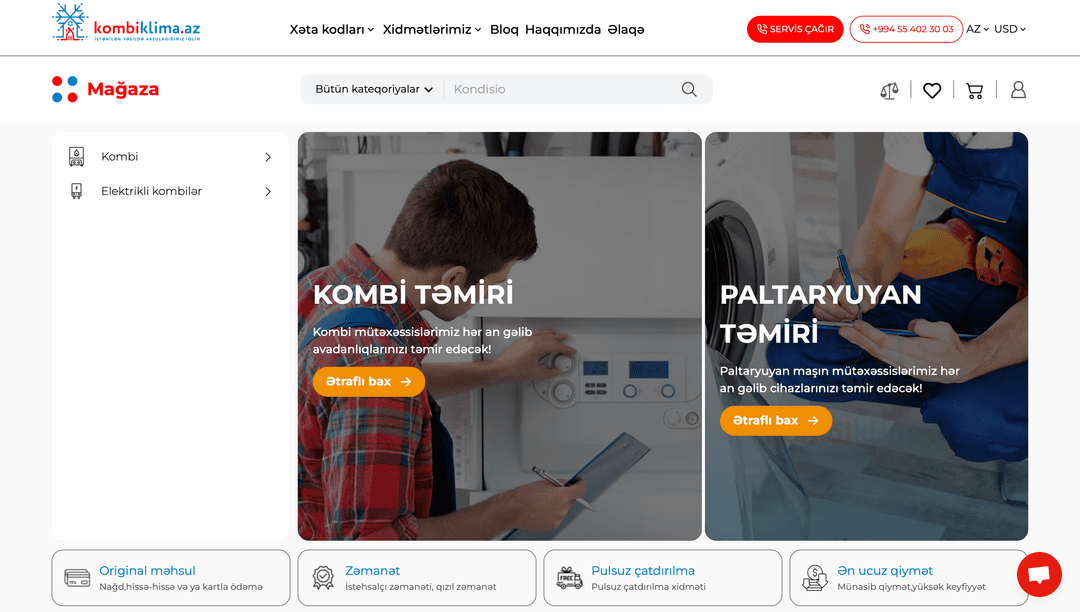
Task: Open the AZ language selector
Action: coord(977,29)
